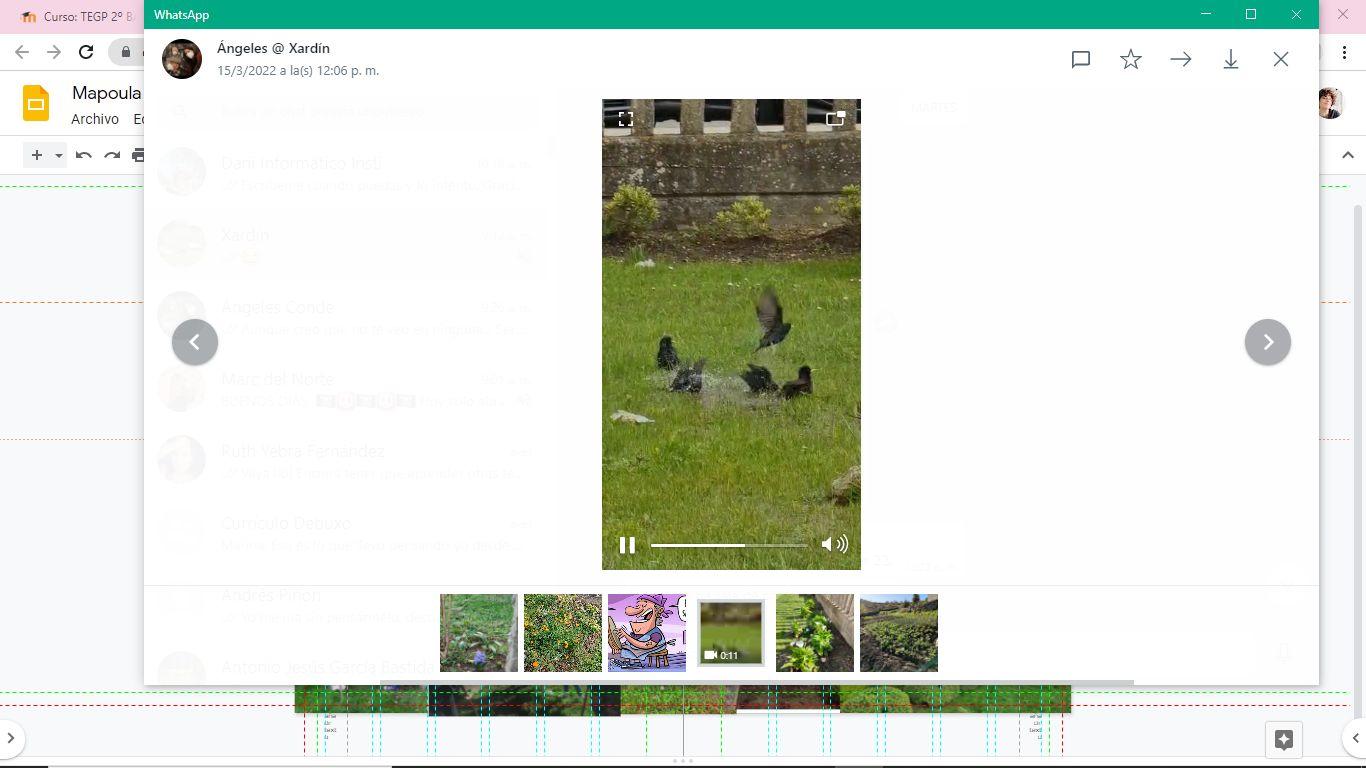Go to the next media item
This screenshot has width=1366, height=768.
[x=1268, y=342]
